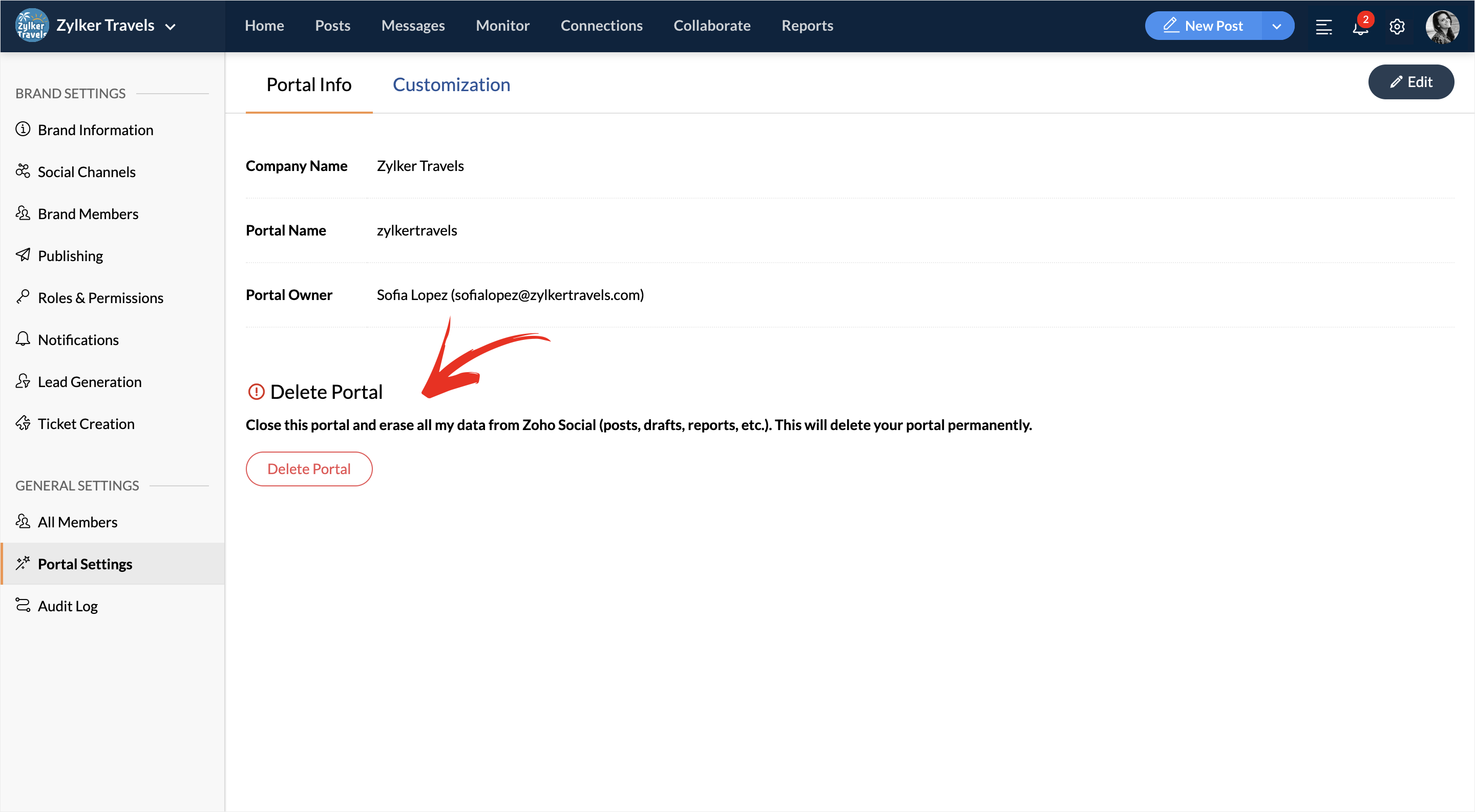The image size is (1475, 812).
Task: Open the hamburger list menu icon
Action: coord(1323,27)
